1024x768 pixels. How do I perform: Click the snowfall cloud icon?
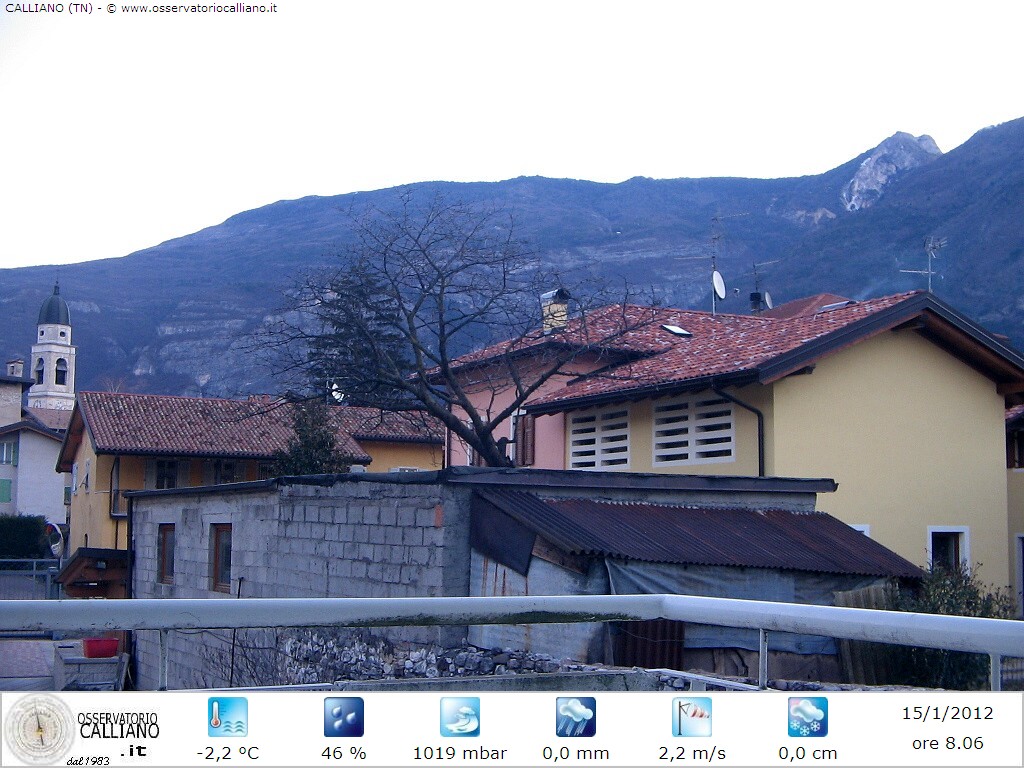coord(808,717)
